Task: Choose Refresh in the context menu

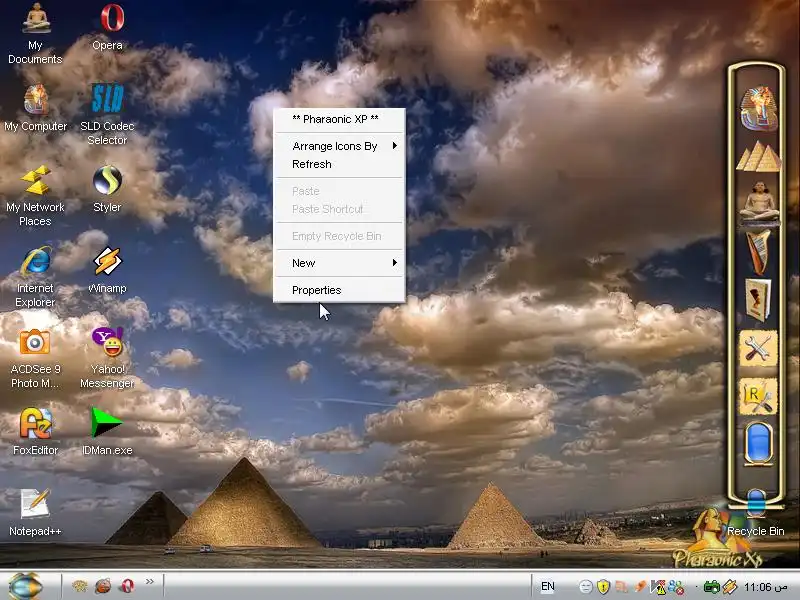Action: click(339, 164)
